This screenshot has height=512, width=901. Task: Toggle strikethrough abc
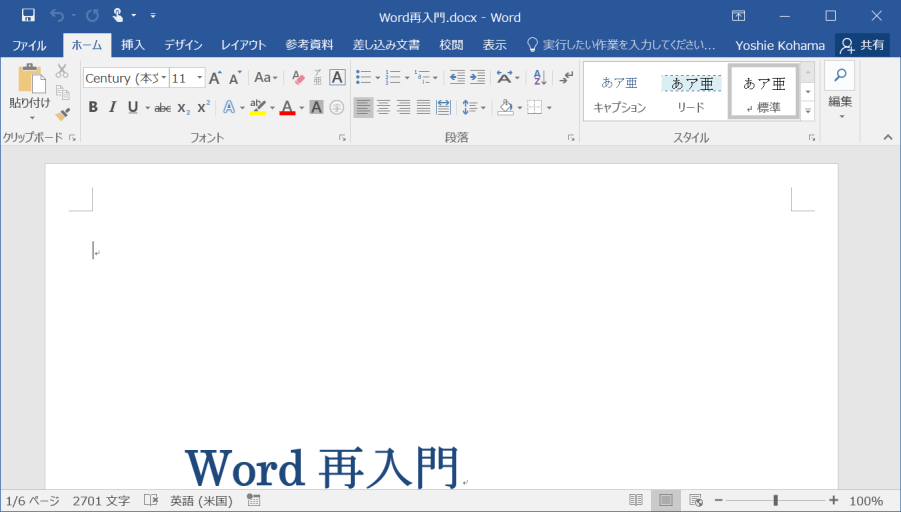[163, 107]
